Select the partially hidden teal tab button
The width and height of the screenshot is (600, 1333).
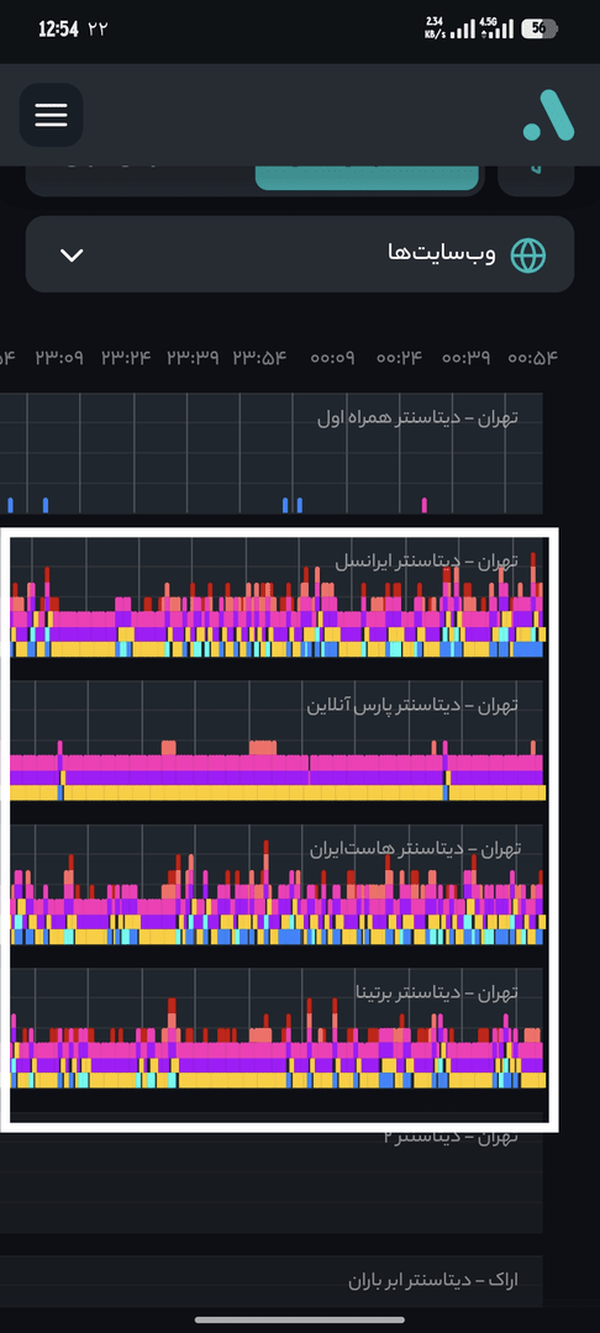(367, 178)
